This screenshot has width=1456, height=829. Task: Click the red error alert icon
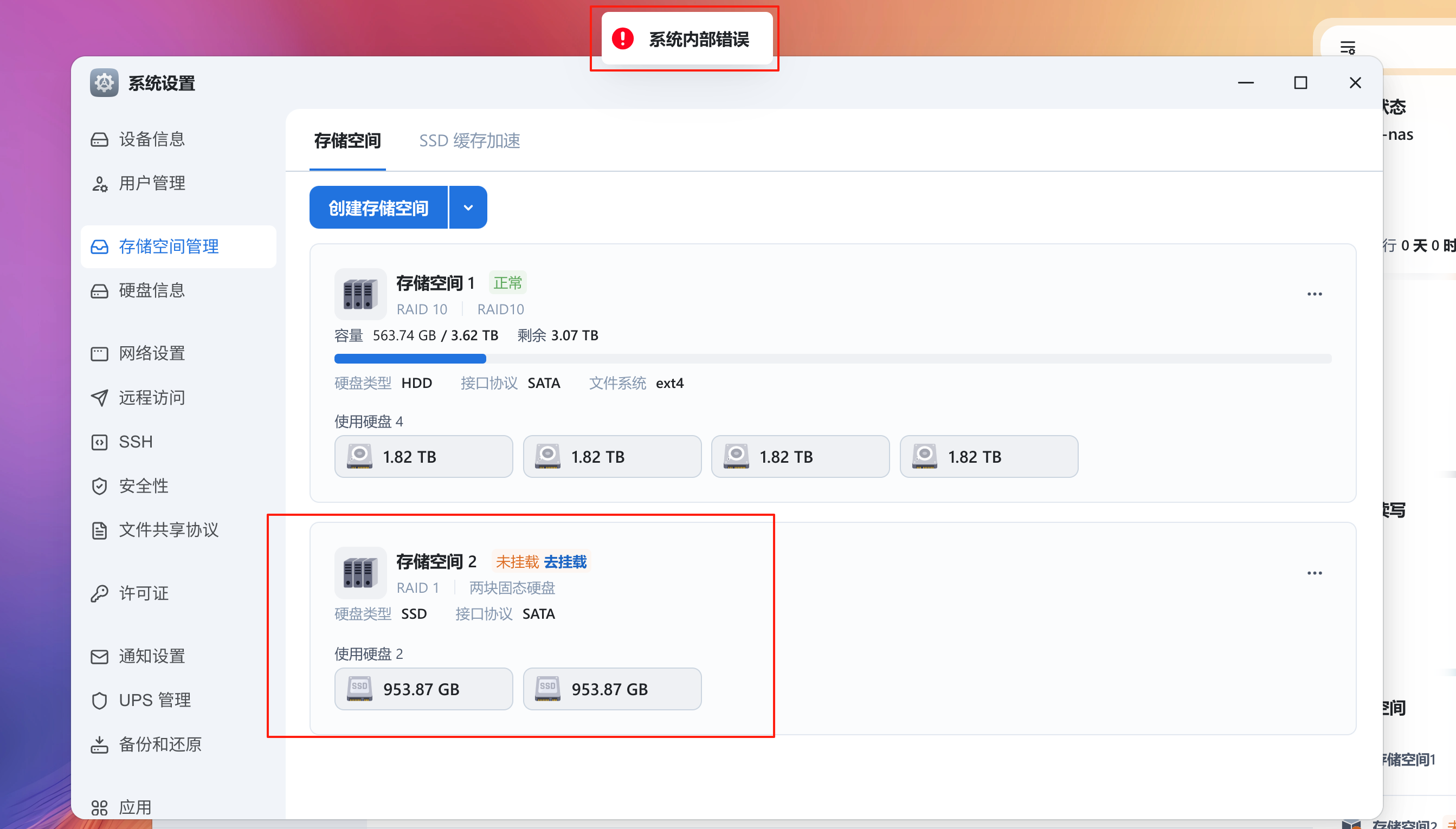coord(623,38)
